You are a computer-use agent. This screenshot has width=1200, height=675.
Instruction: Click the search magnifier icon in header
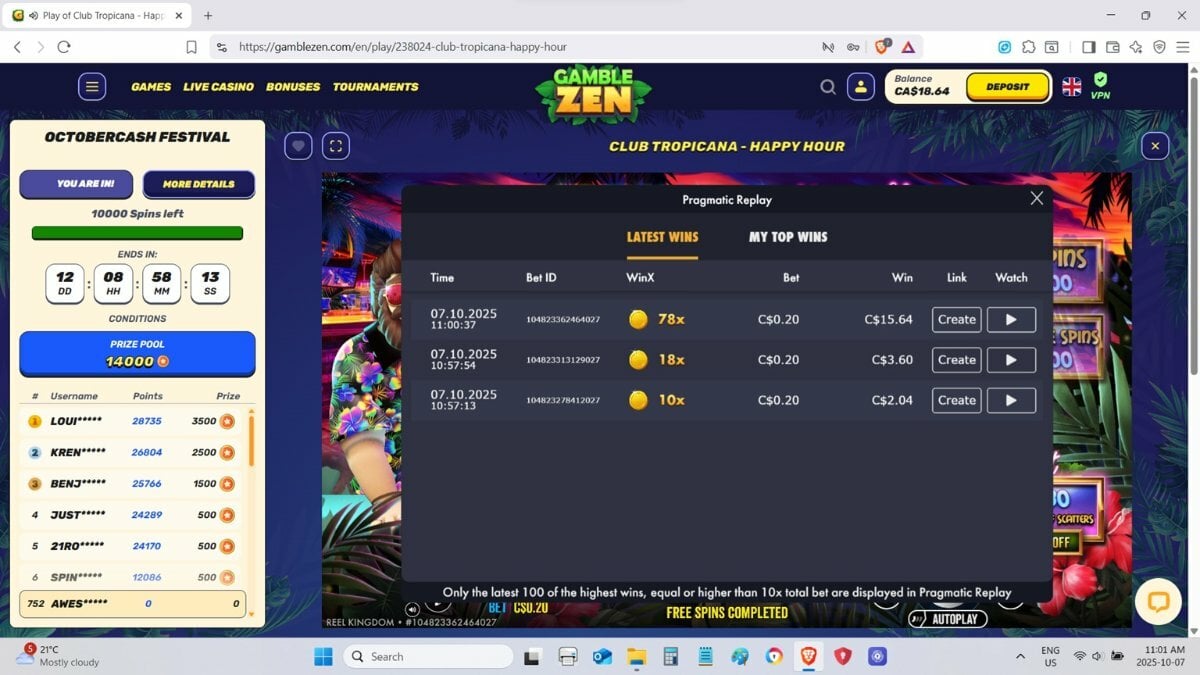click(x=828, y=87)
